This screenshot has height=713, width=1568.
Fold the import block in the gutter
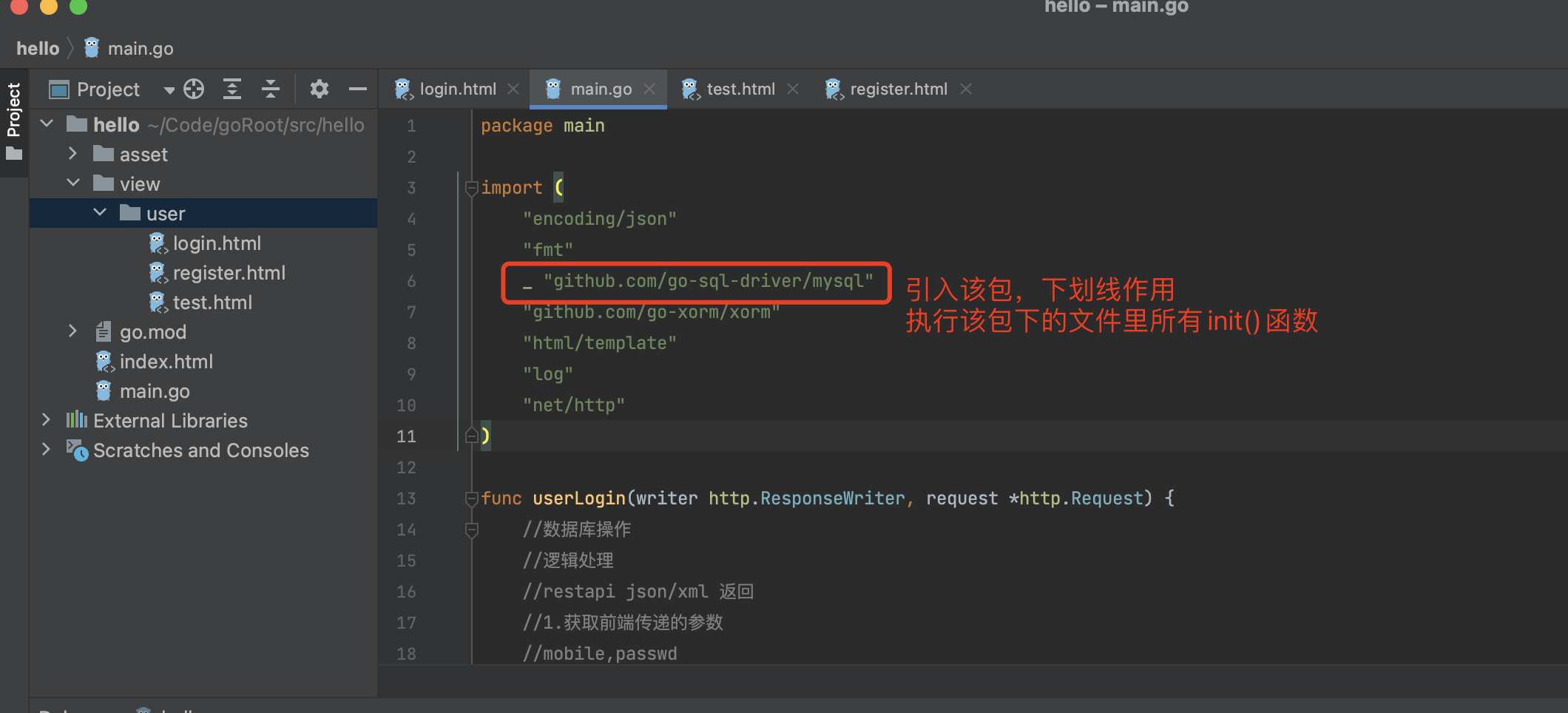point(471,187)
